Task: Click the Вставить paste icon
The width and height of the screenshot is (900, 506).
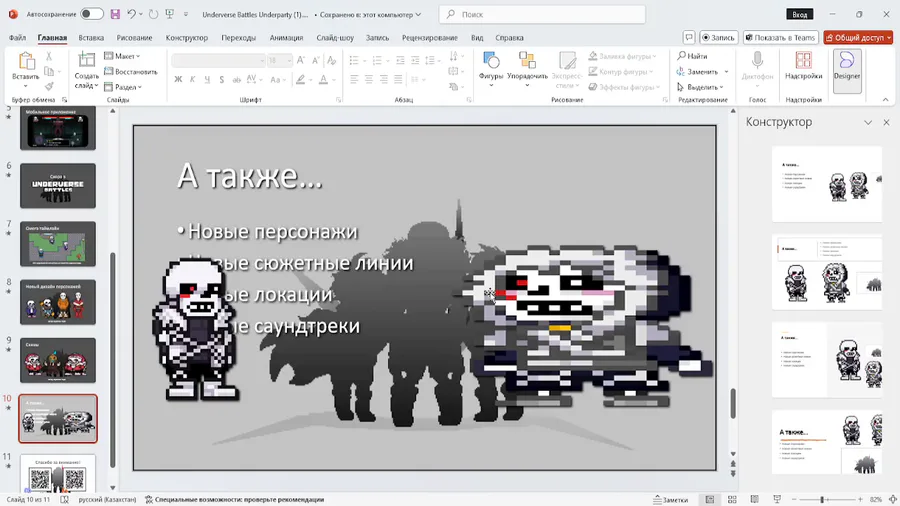Action: click(26, 61)
